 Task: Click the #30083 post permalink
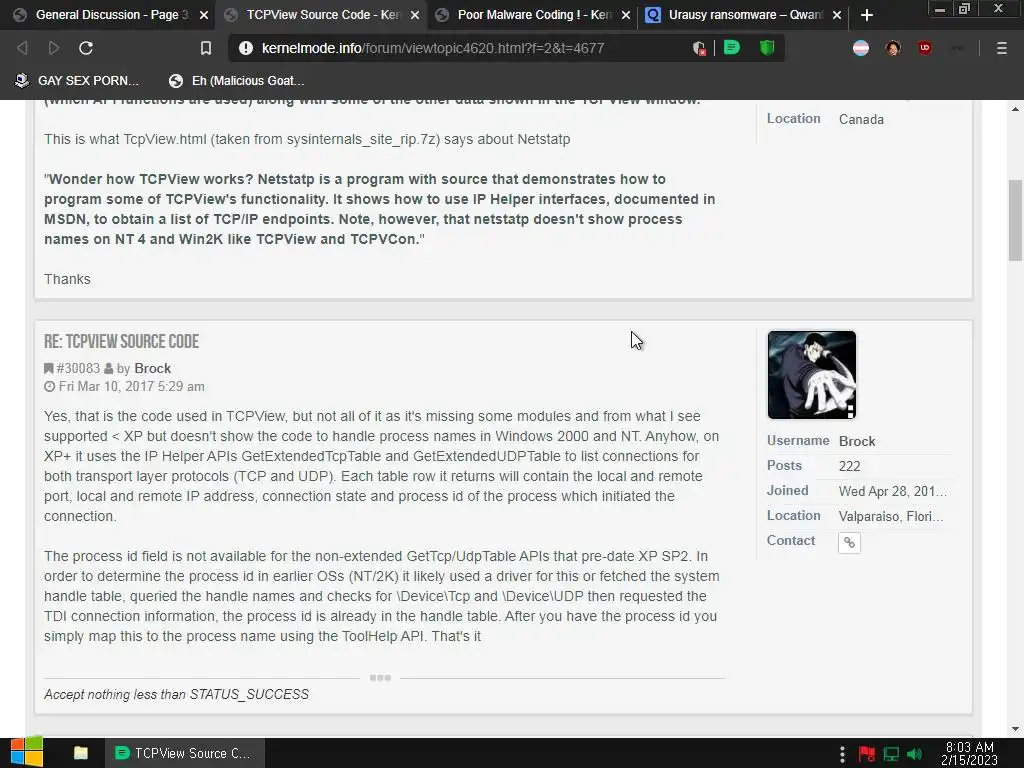(78, 368)
